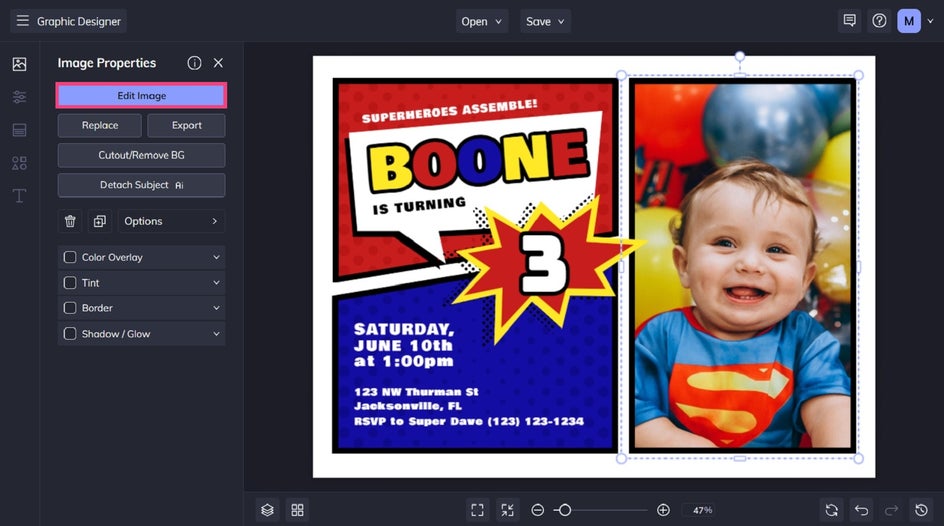The height and width of the screenshot is (526, 944).
Task: Select the baby photo on canvas
Action: click(742, 266)
